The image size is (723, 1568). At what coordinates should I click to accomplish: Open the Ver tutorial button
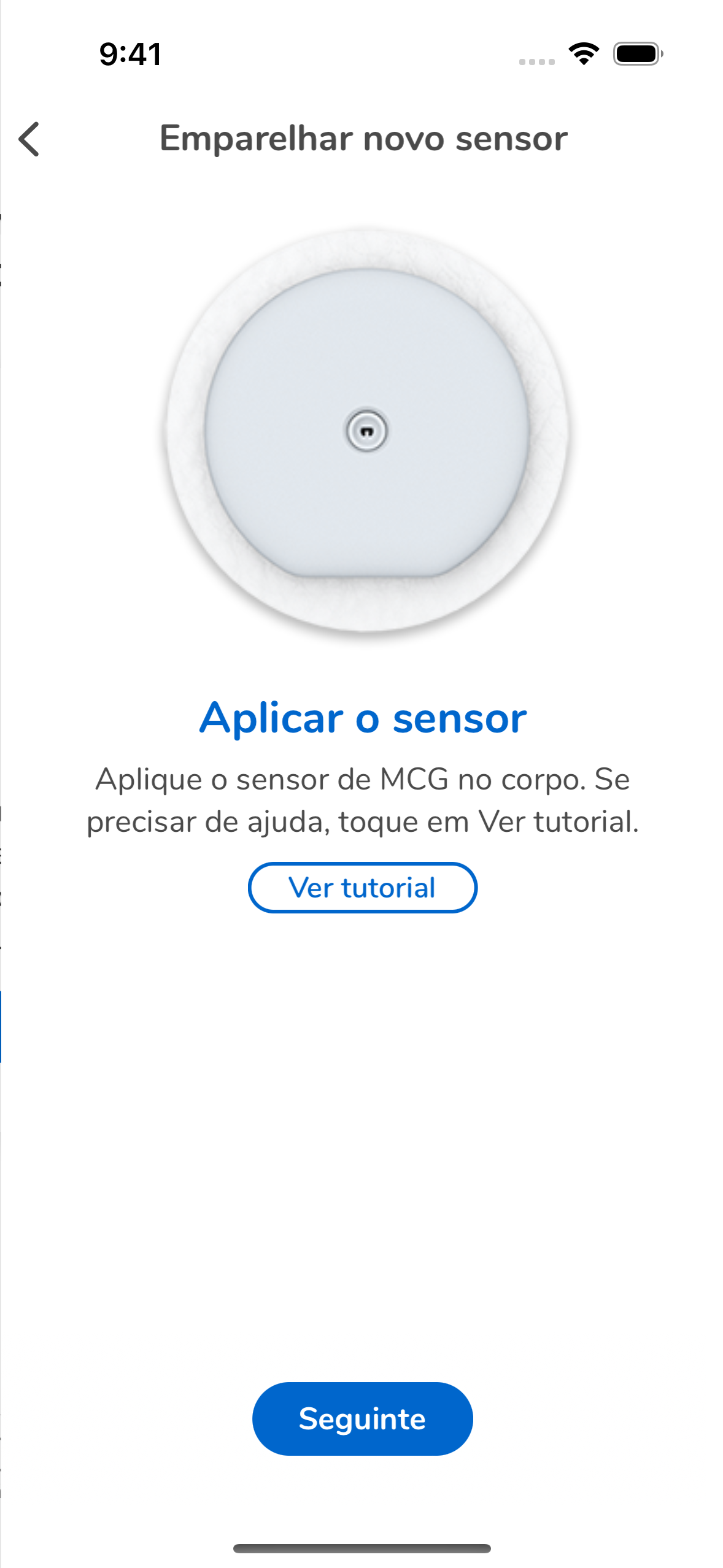click(x=362, y=887)
